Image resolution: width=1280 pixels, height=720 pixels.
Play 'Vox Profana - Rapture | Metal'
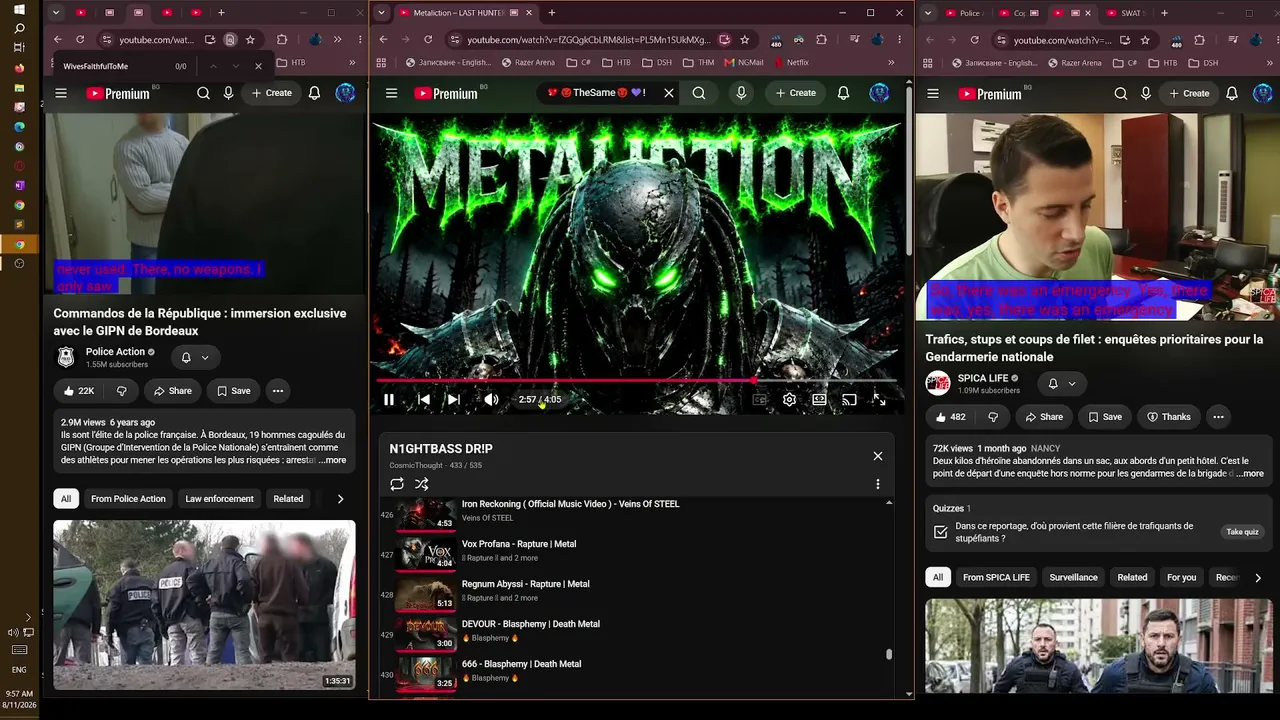[x=519, y=544]
